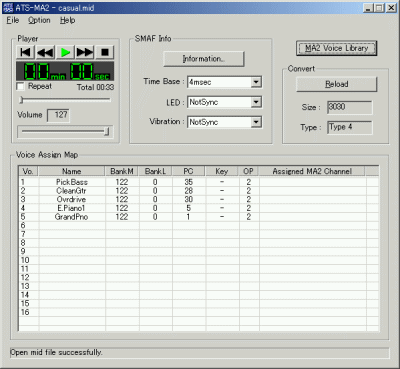The height and width of the screenshot is (369, 400).
Task: Select the Ovrdrive voice row
Action: (x=199, y=199)
